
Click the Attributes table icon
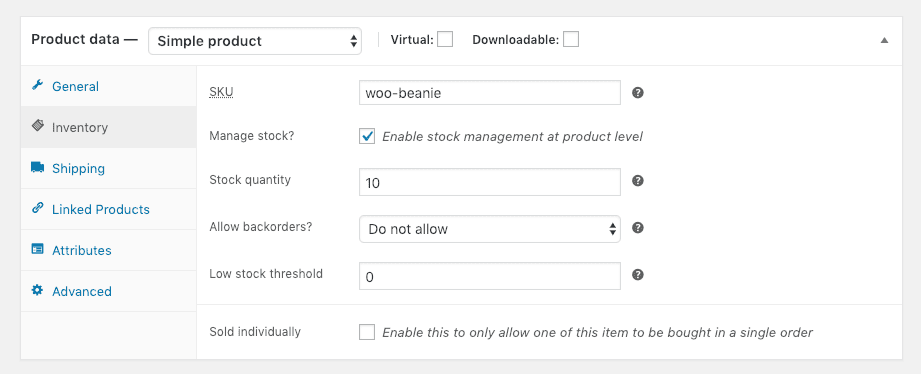coord(38,249)
